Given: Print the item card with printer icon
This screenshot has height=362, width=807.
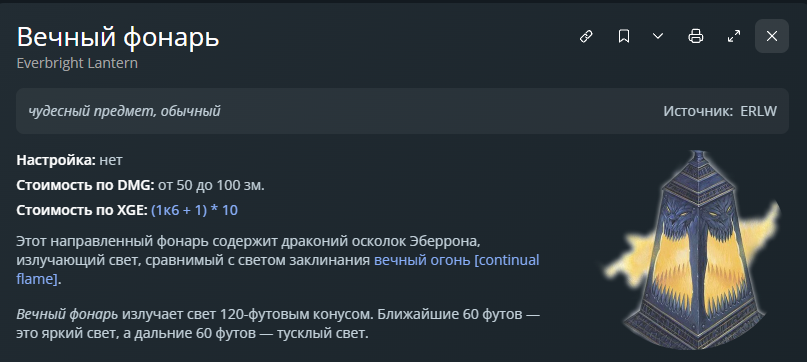Looking at the screenshot, I should click(x=696, y=36).
